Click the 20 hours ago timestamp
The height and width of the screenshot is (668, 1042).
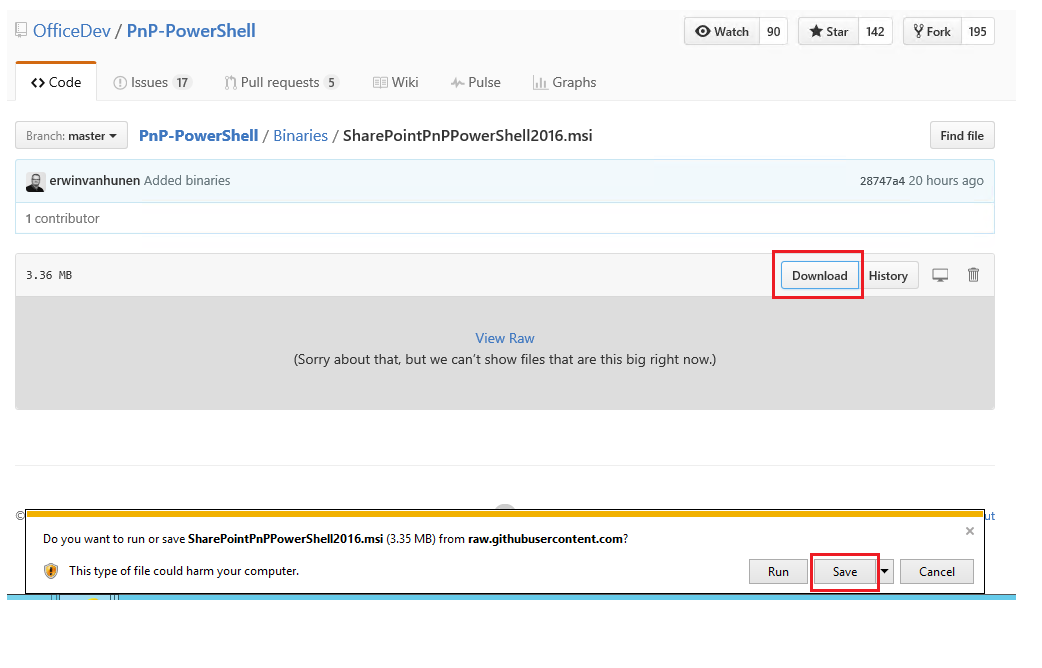pos(946,180)
